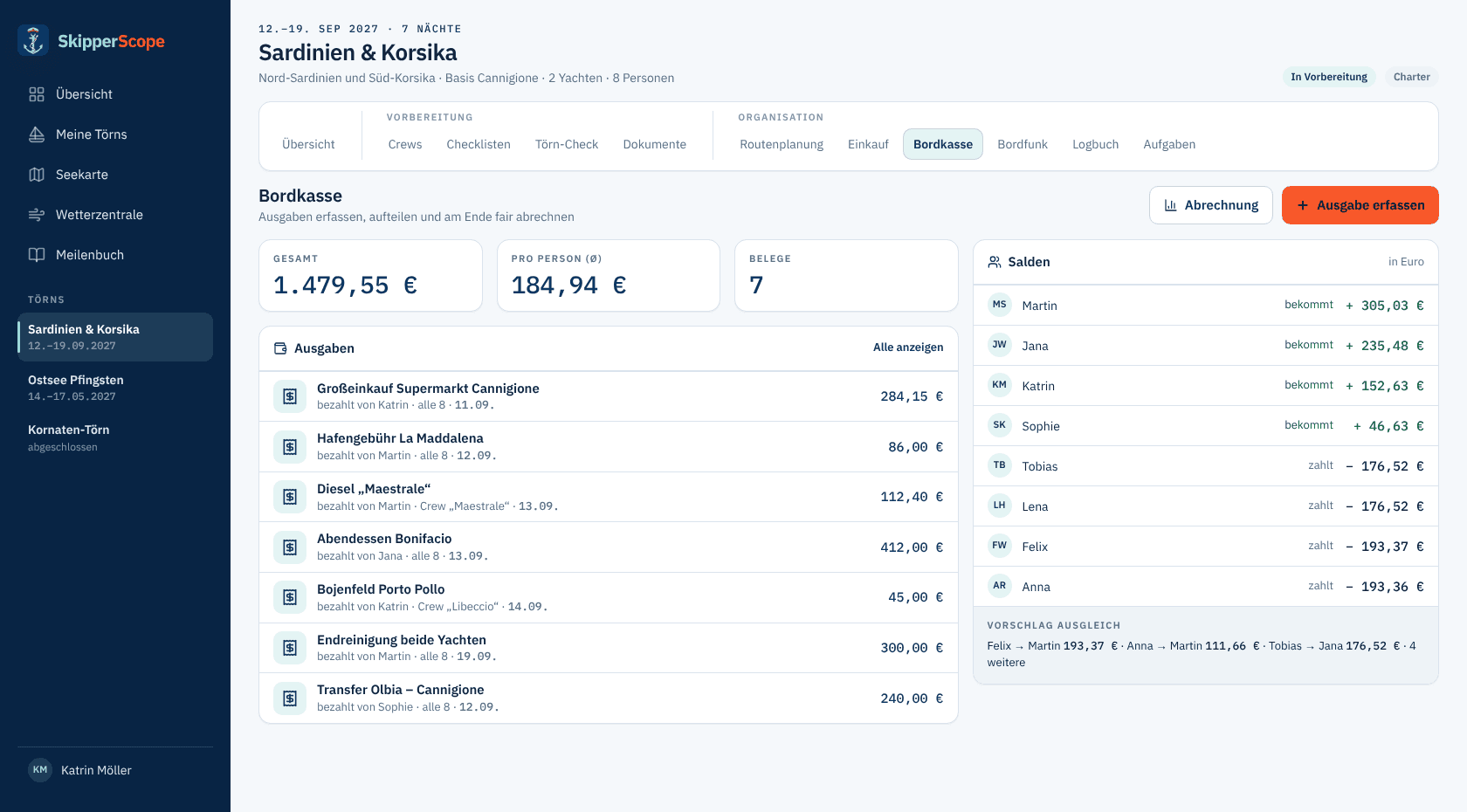Screen dimensions: 1467x812
Task: Switch to the Checklisten tab
Action: [x=479, y=144]
